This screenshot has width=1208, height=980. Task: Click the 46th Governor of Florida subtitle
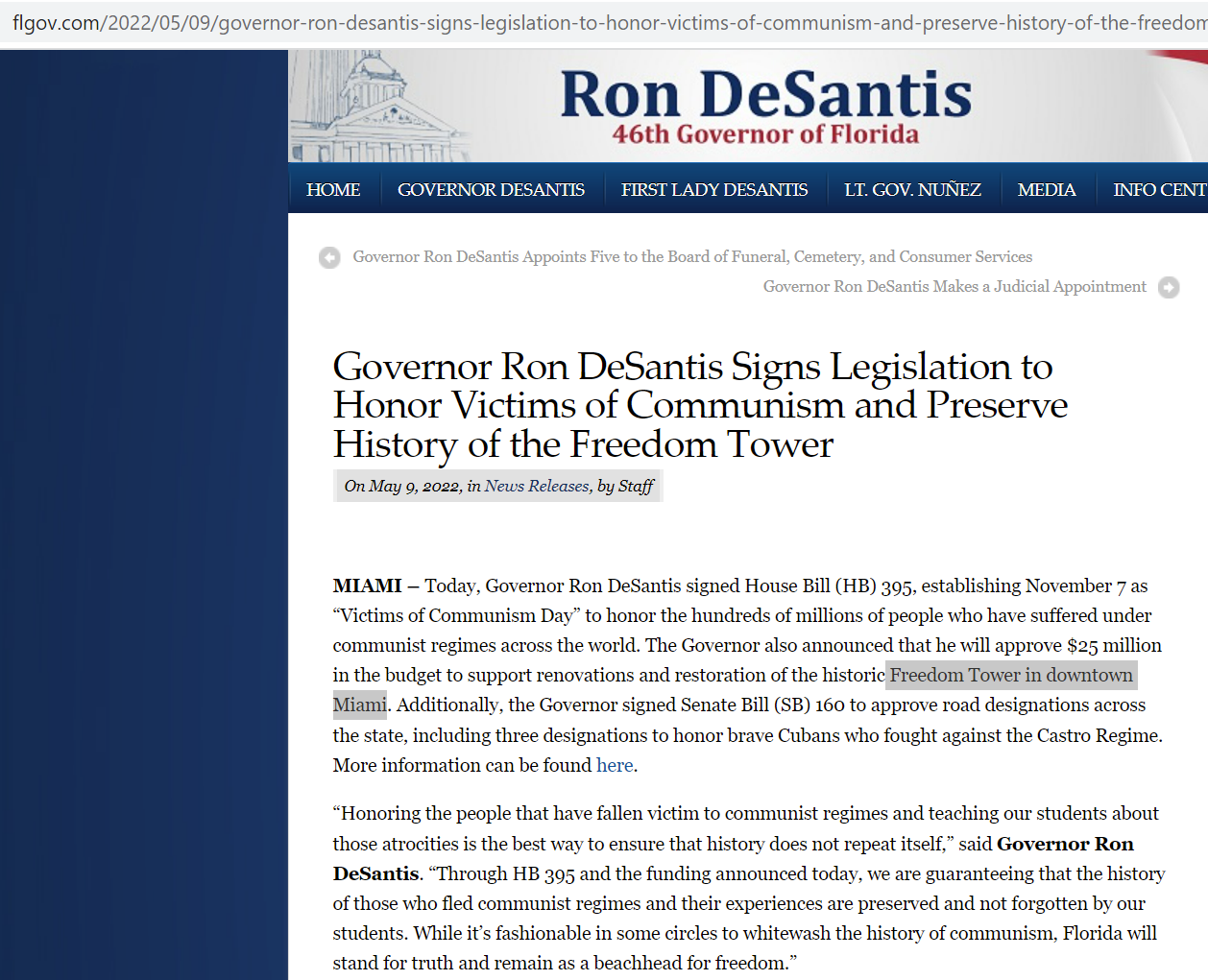(x=765, y=134)
